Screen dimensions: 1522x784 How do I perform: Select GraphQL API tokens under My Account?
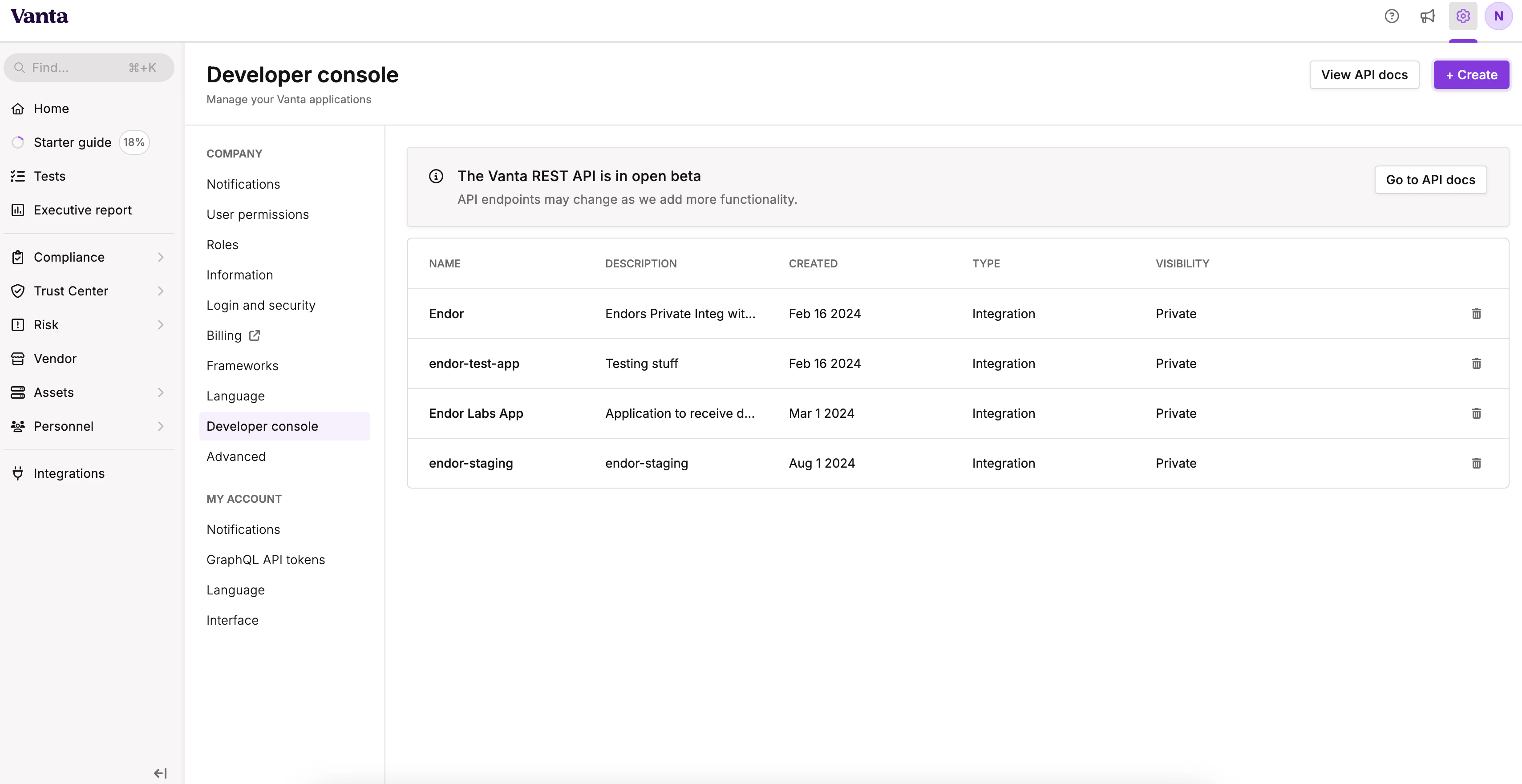click(266, 559)
